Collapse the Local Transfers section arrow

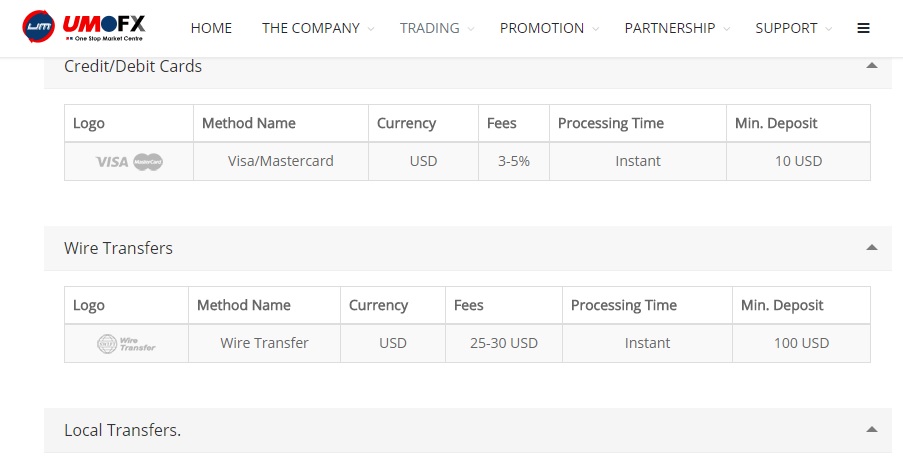coord(872,429)
